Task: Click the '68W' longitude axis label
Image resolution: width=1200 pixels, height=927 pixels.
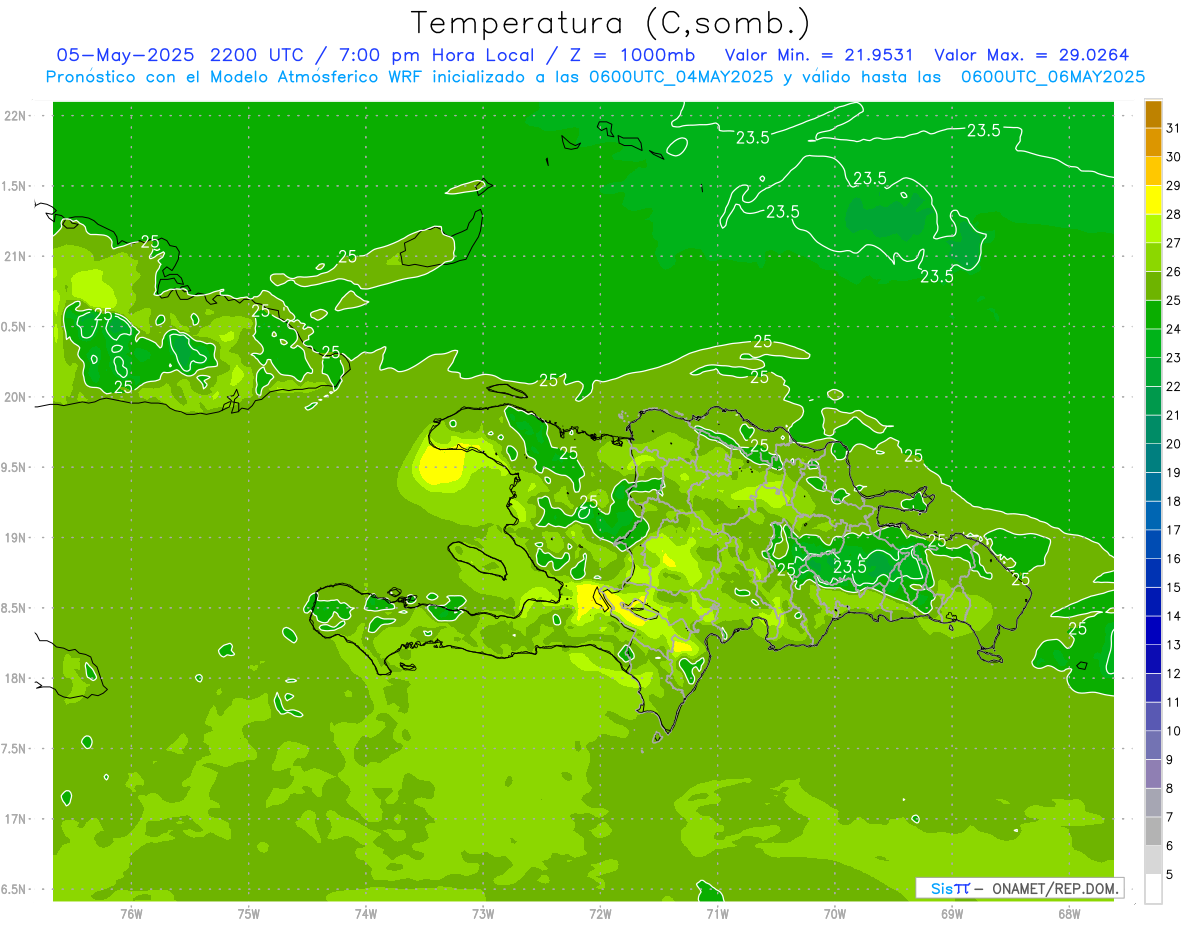Action: (1069, 914)
